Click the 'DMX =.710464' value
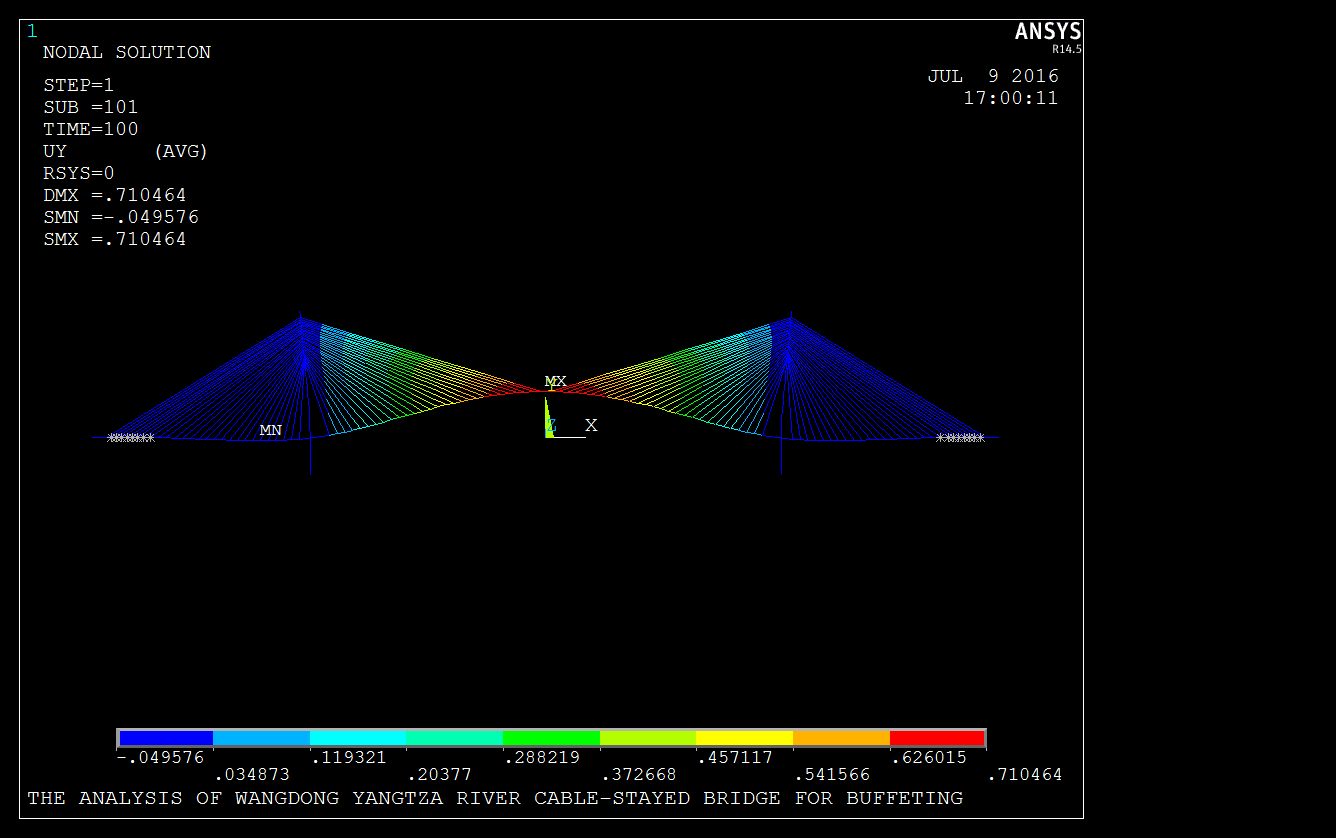 point(115,195)
